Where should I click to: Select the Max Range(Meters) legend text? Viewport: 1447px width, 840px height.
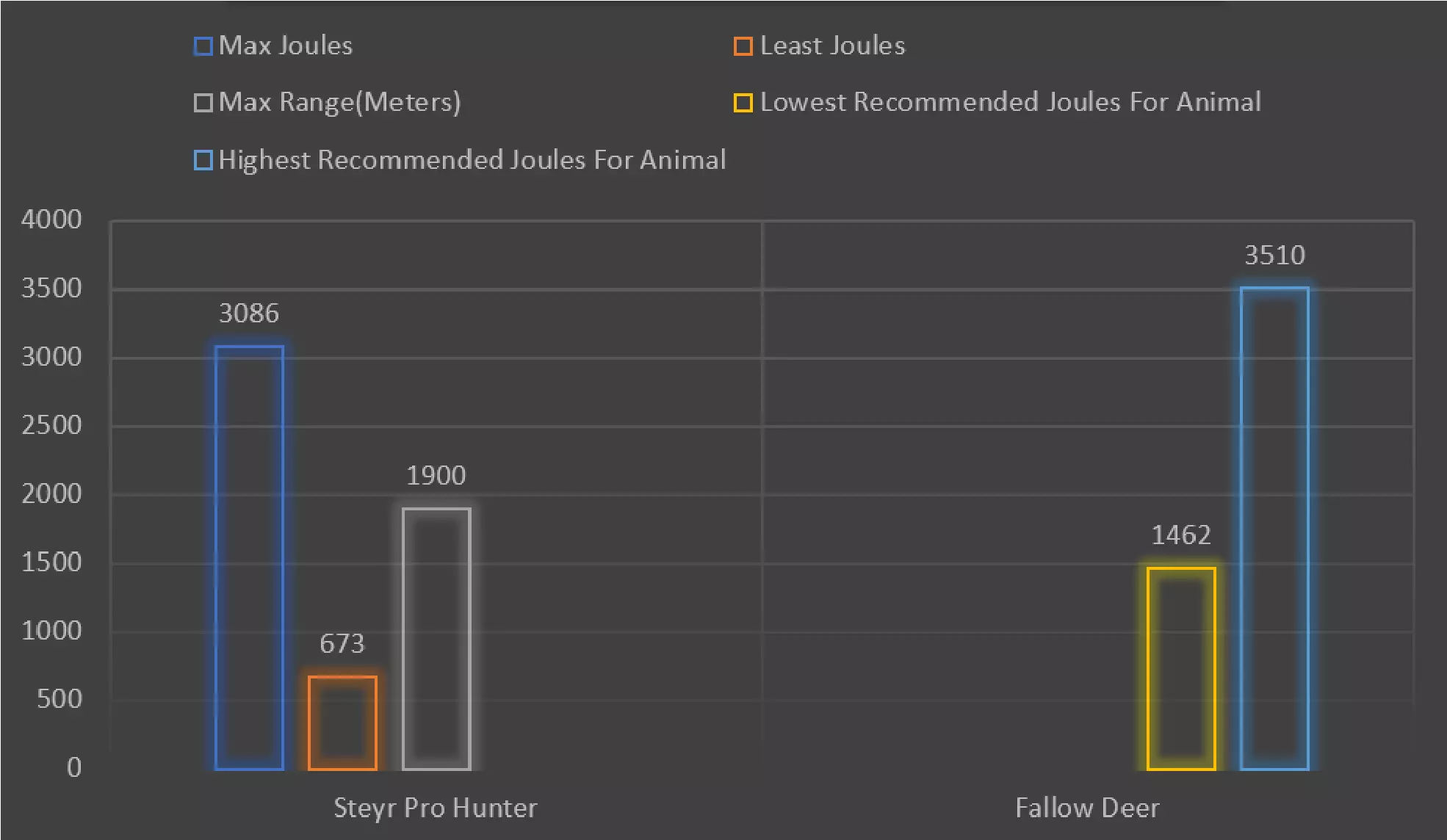pos(339,102)
